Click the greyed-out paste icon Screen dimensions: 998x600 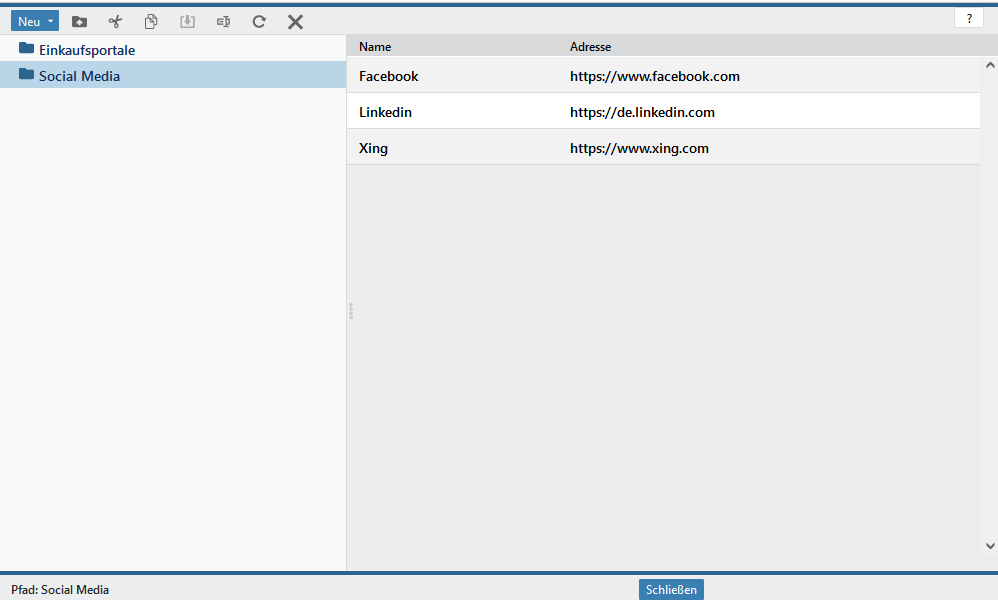[187, 21]
